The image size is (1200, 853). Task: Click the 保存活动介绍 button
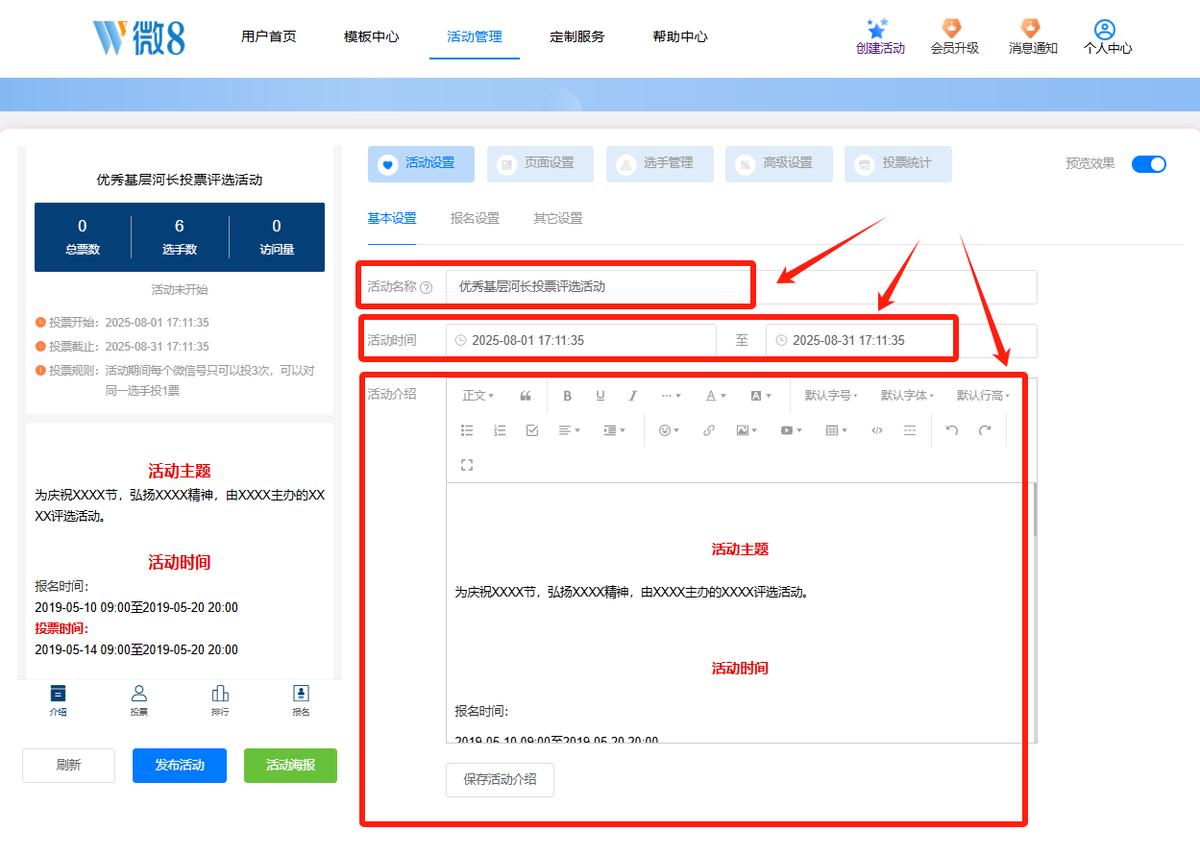500,780
